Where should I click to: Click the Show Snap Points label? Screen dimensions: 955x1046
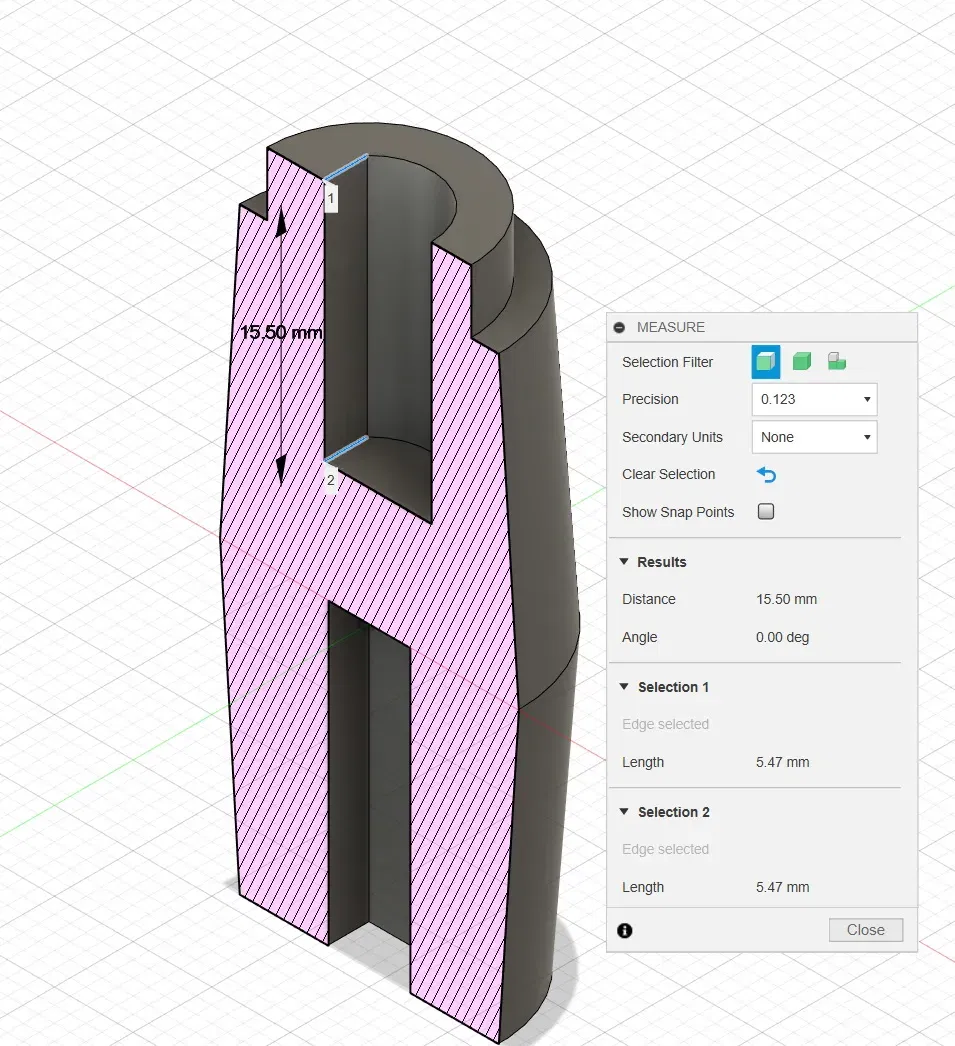[678, 512]
